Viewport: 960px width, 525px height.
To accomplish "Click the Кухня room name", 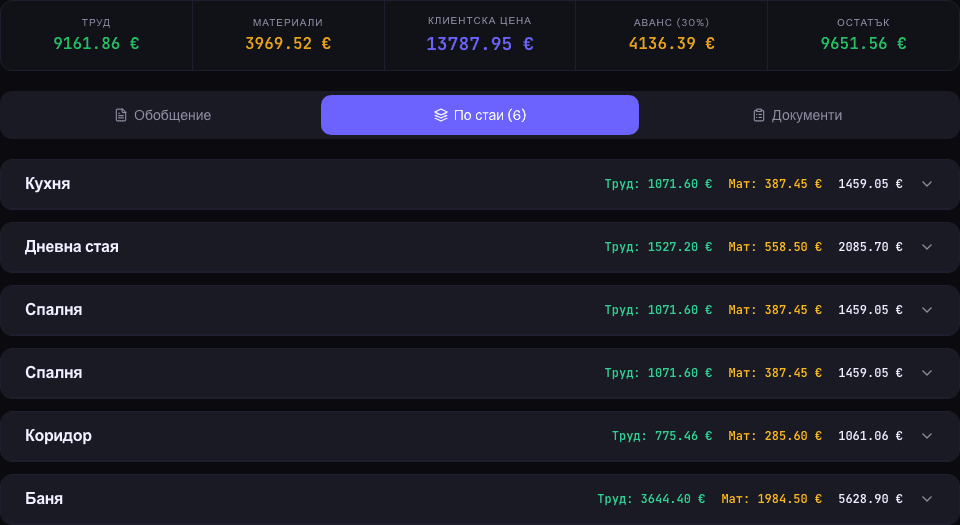I will 48,184.
